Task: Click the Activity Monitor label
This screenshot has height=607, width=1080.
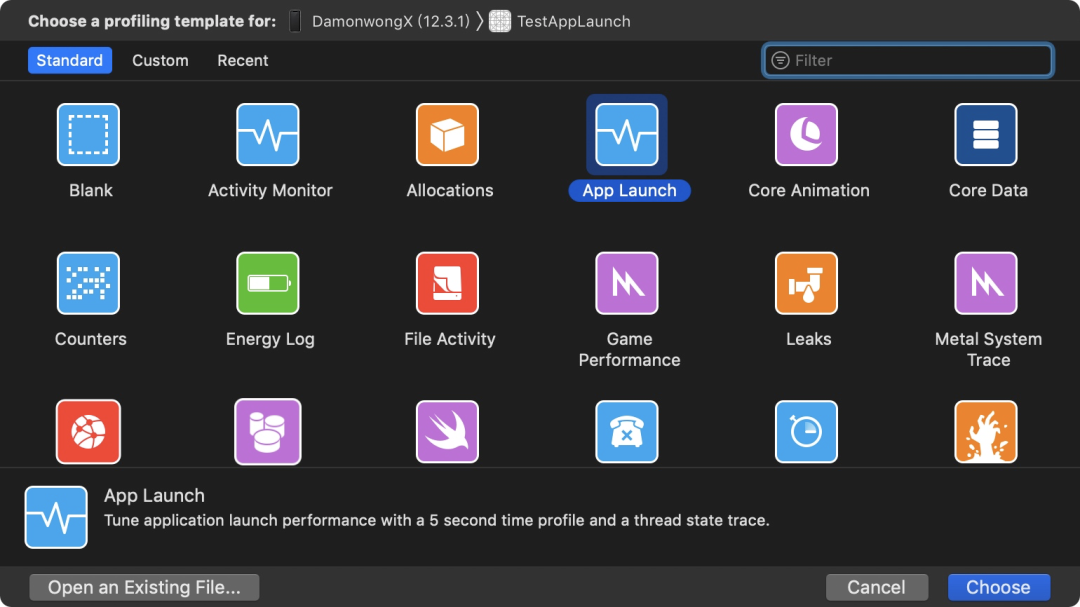Action: click(270, 190)
